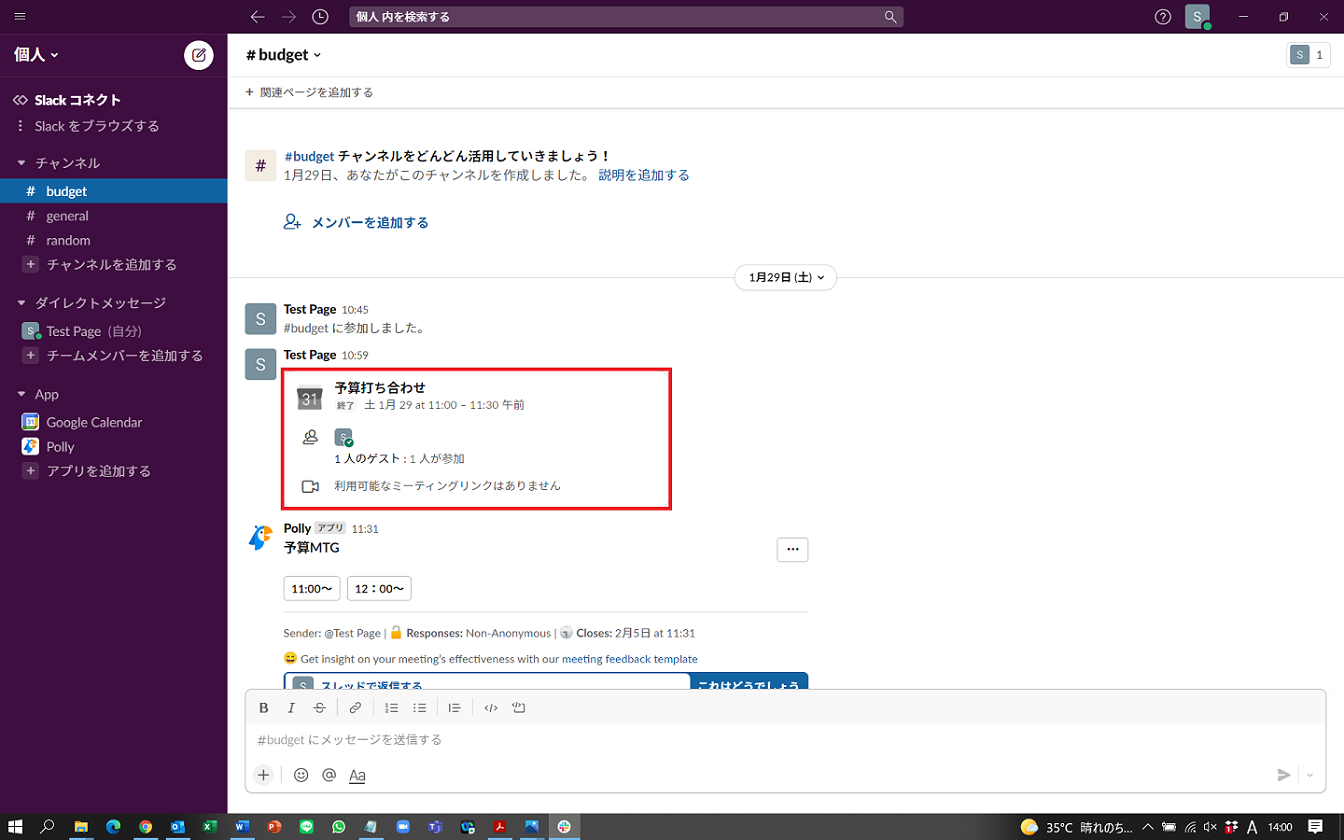Click the plus attachment button in composer

263,775
